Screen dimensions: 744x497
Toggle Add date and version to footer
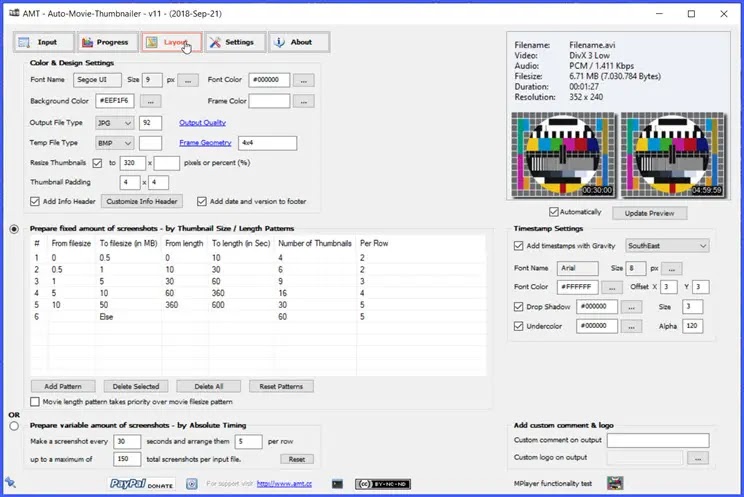coord(202,201)
